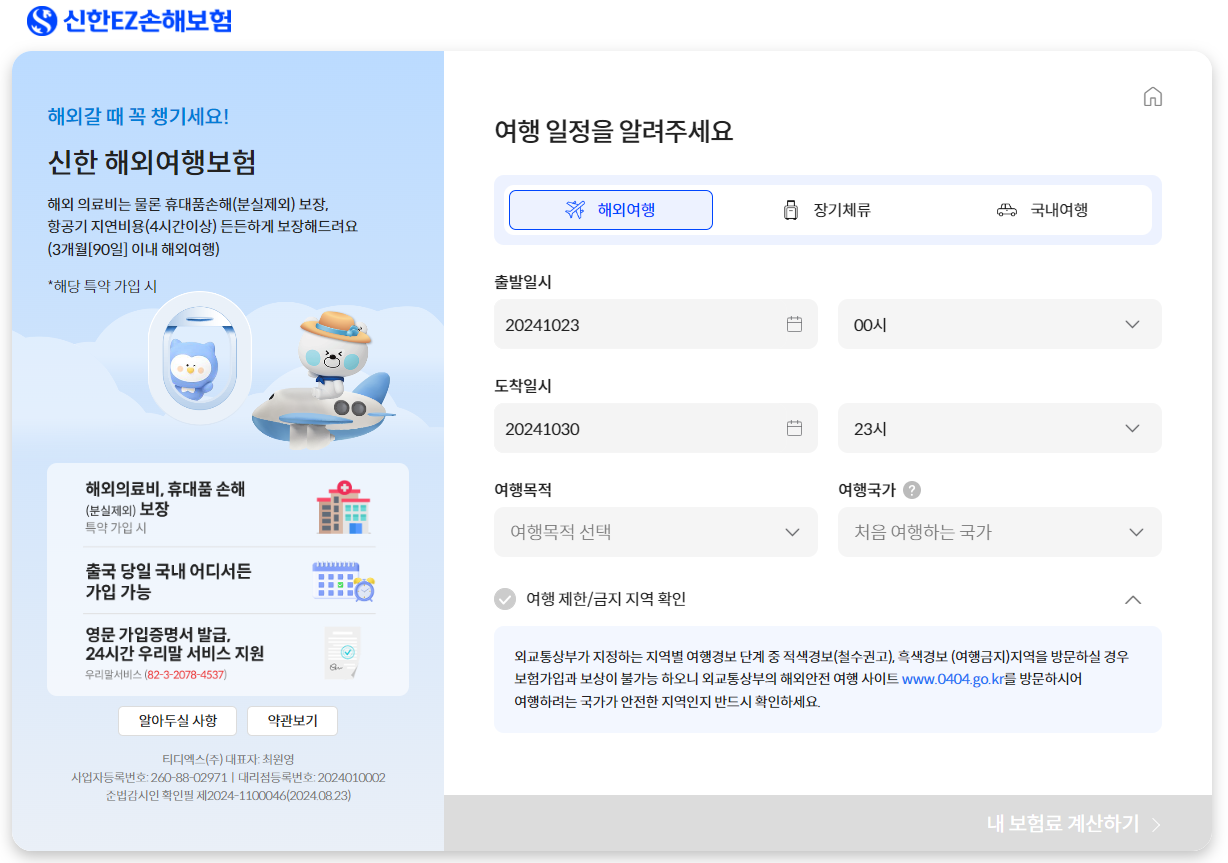1228x863 pixels.
Task: Click the luggage icon for 장기체류
Action: point(791,210)
